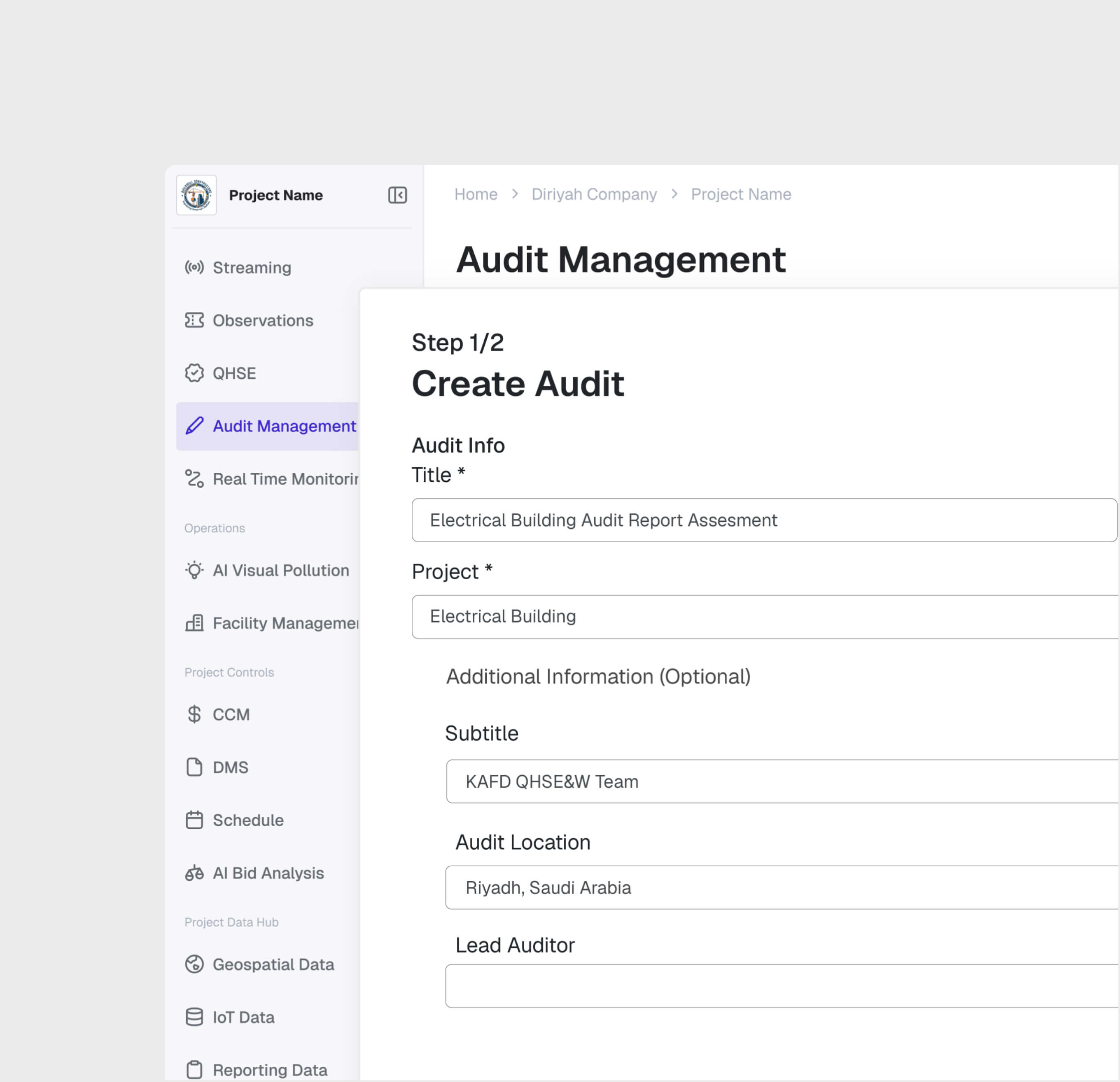The image size is (1120, 1082).
Task: Select the Geospatial Data globe icon
Action: [x=194, y=964]
